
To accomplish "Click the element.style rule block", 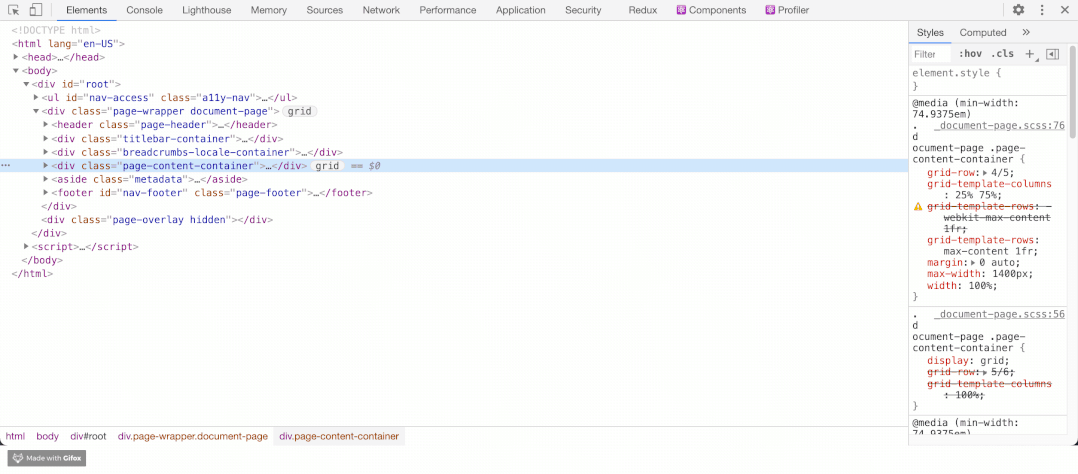I will (988, 78).
